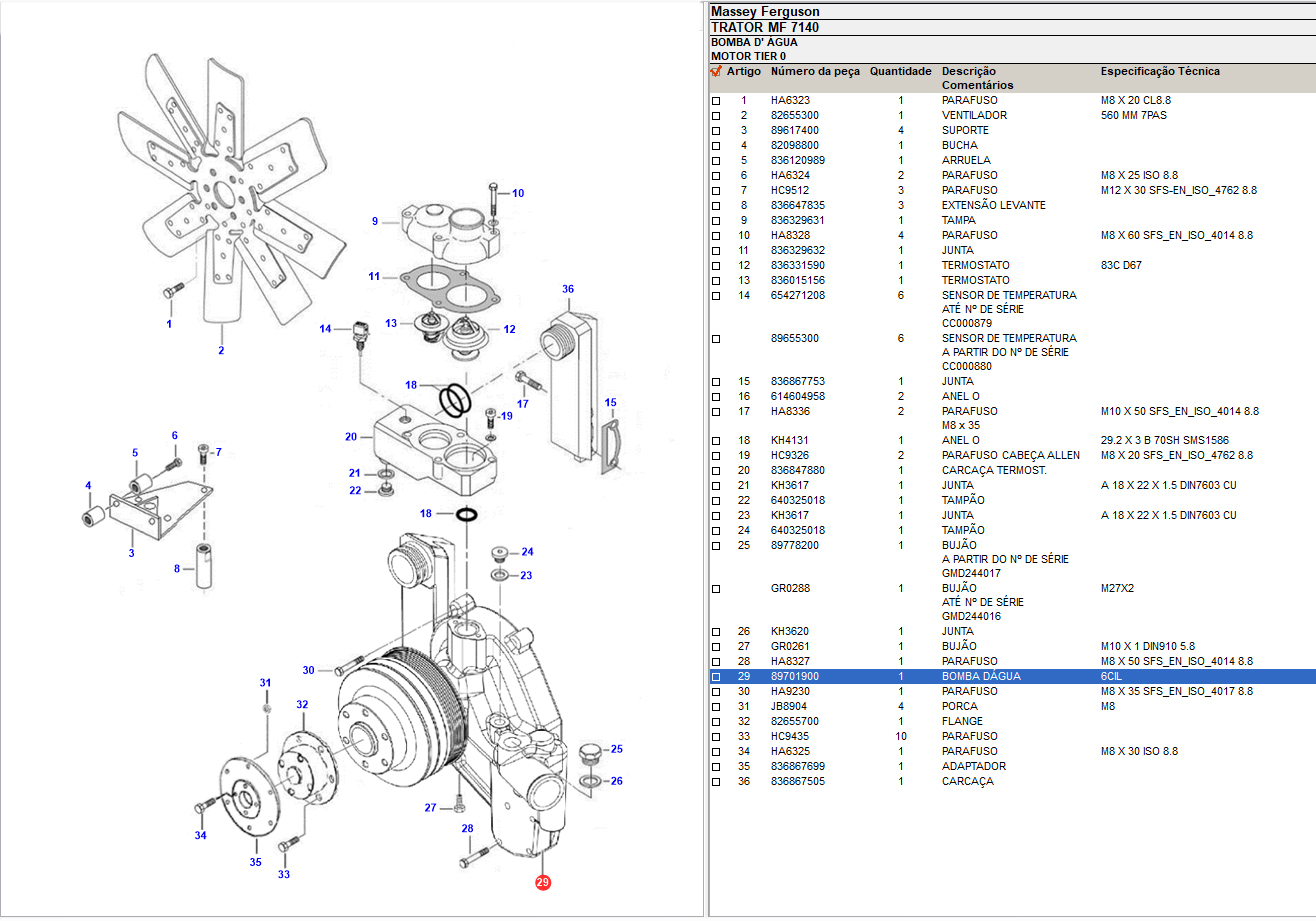This screenshot has height=921, width=1316.
Task: Check the box for item 1 HA6323
Action: (x=715, y=101)
